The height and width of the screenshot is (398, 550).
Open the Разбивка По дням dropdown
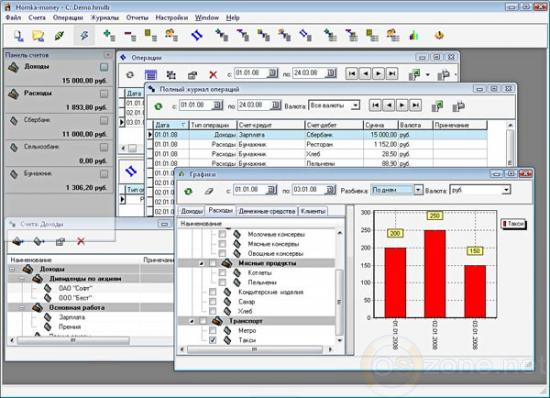click(x=418, y=190)
